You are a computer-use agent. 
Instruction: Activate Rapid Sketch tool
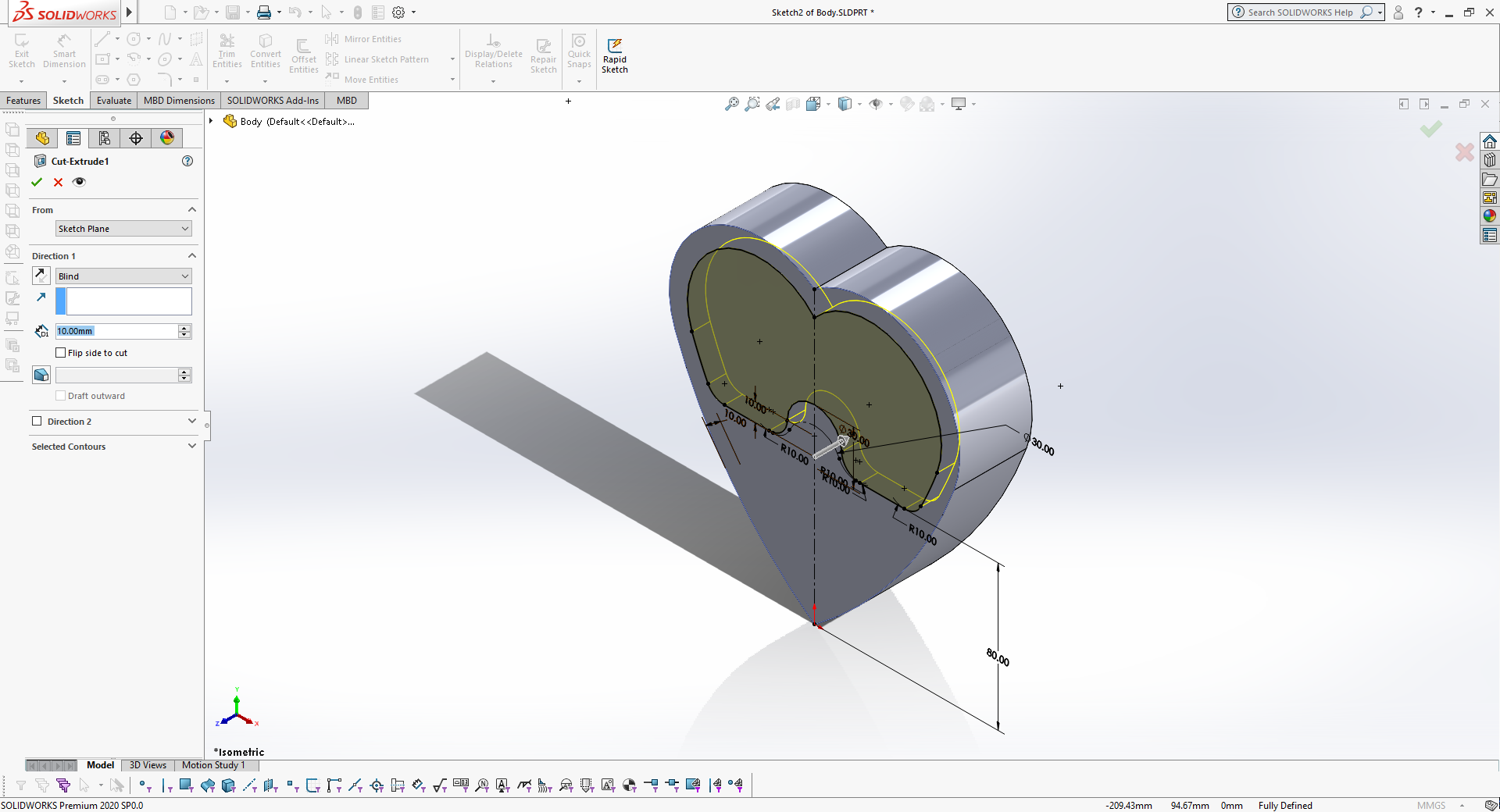click(x=615, y=55)
